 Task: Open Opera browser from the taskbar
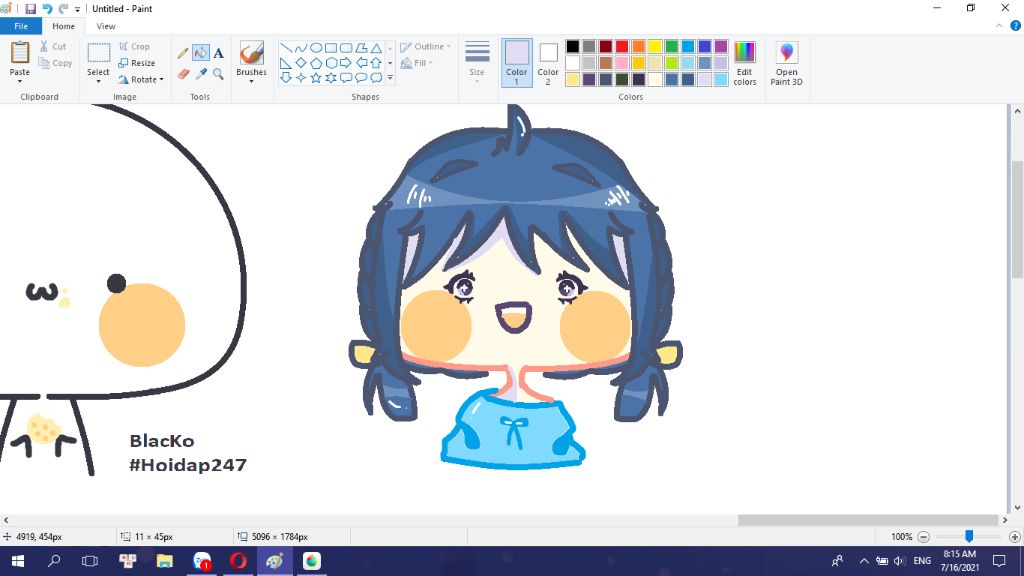(238, 561)
